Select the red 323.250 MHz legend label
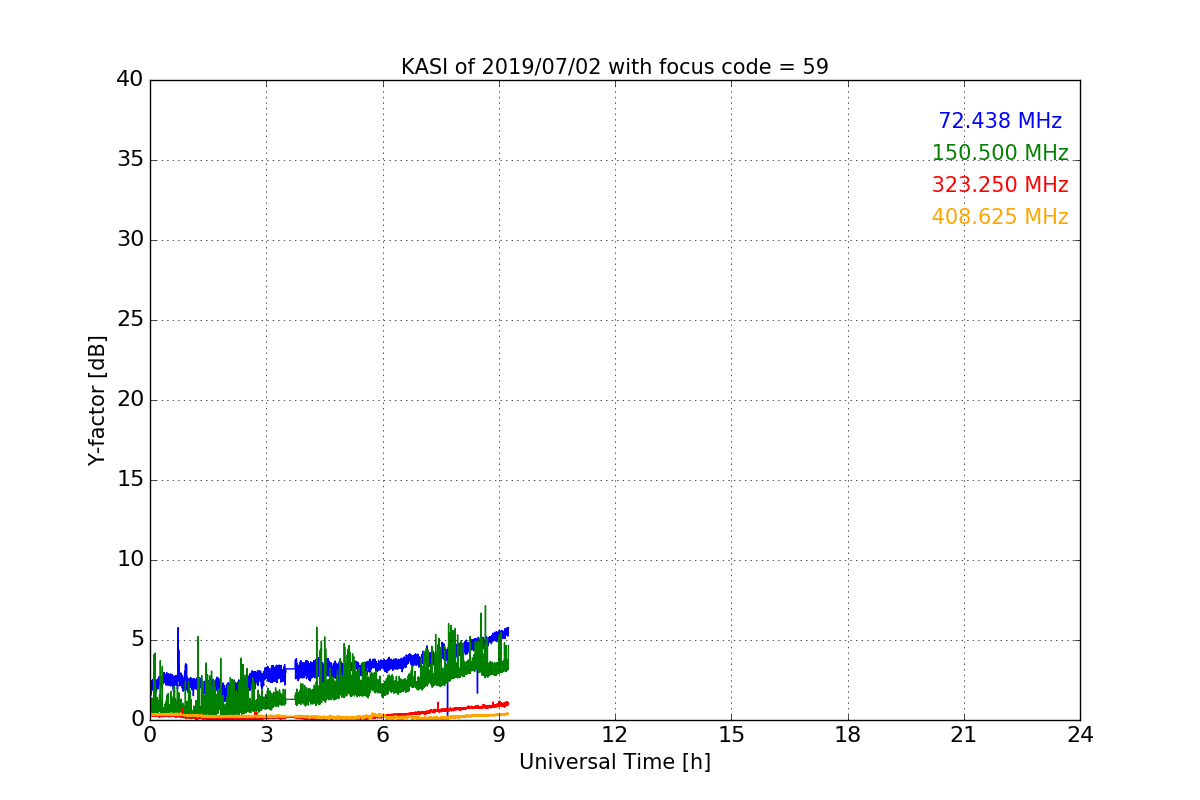 click(1000, 185)
